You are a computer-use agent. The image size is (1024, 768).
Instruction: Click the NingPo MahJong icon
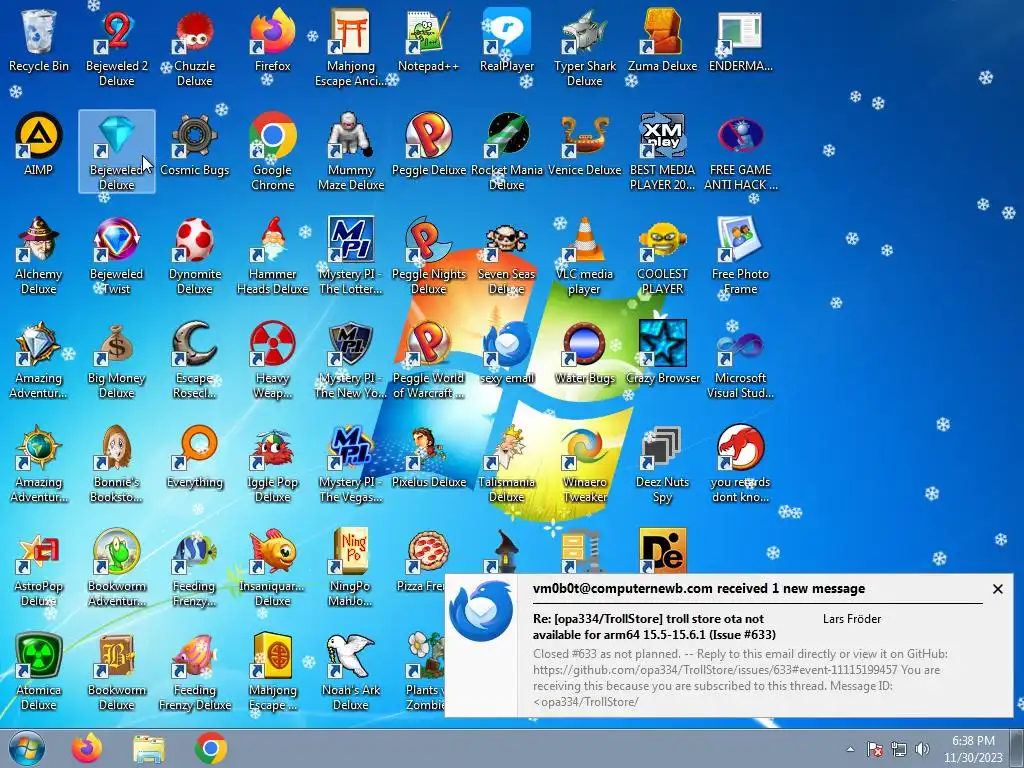click(351, 568)
